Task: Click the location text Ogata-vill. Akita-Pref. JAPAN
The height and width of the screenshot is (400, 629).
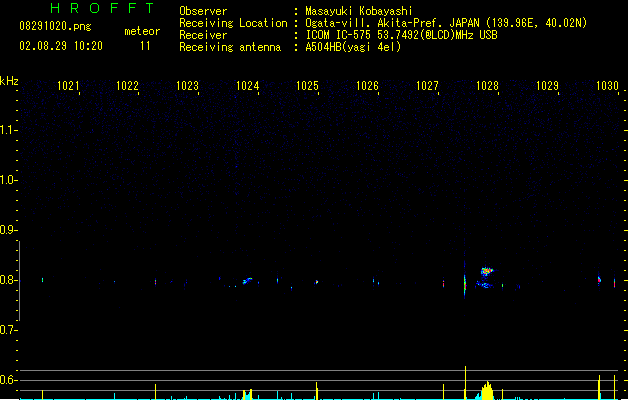Action: (392, 23)
